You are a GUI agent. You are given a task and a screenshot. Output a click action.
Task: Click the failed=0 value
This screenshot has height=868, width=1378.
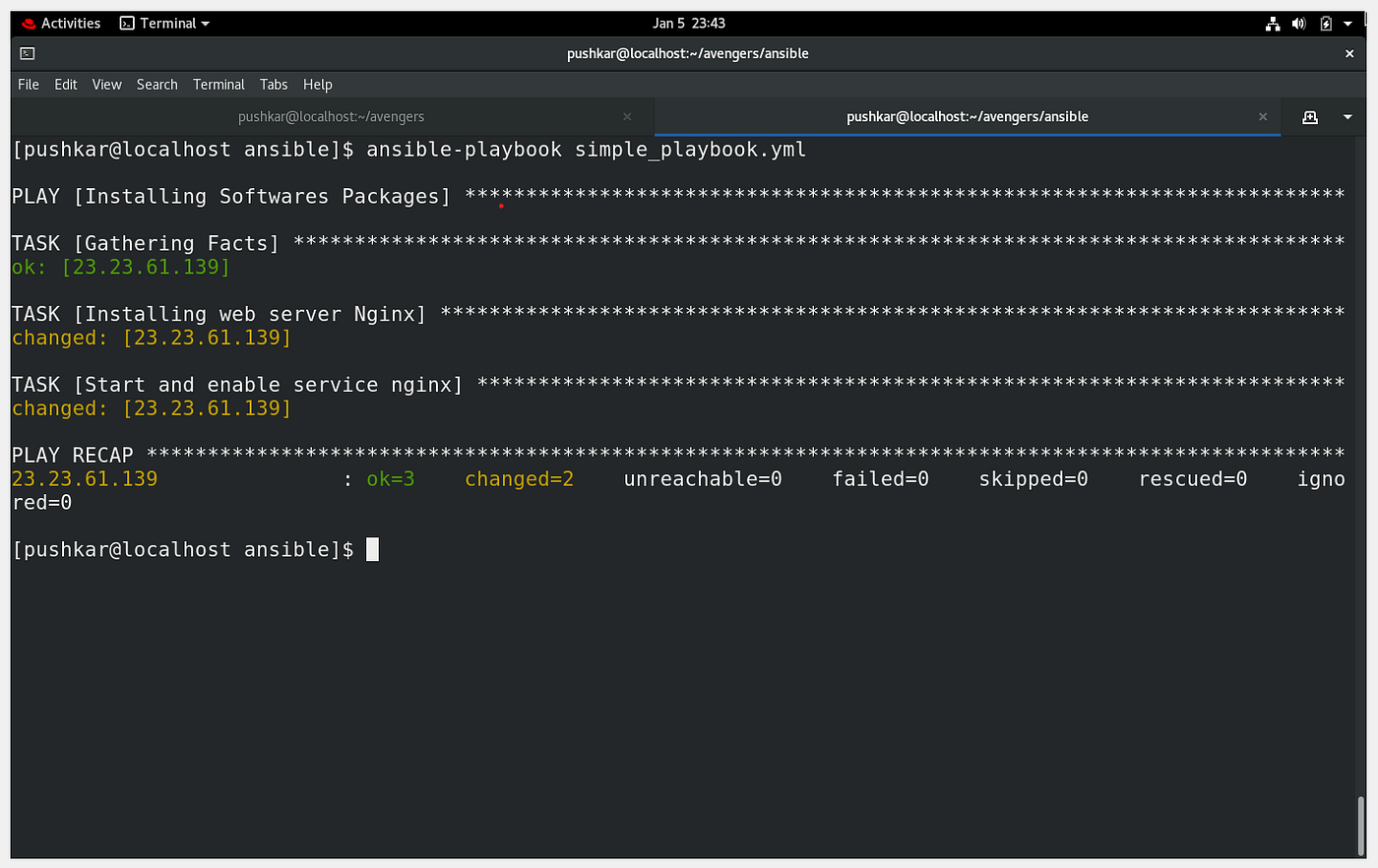click(881, 479)
